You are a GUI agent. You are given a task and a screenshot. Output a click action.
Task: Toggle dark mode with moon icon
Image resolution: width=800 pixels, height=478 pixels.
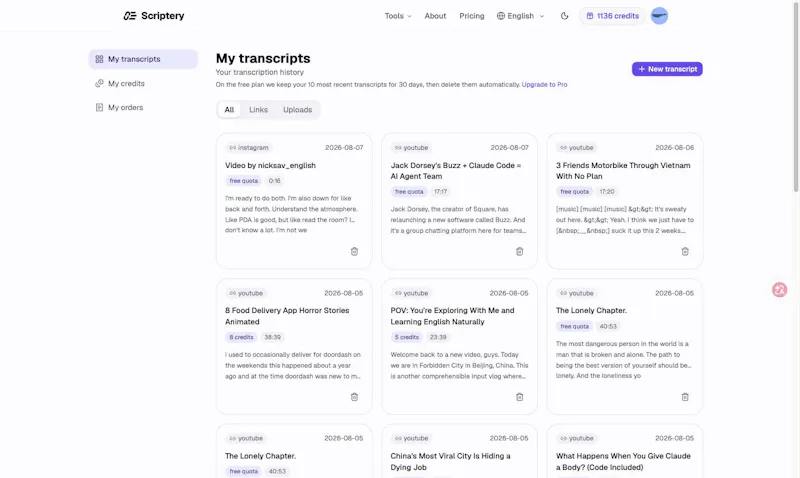click(x=564, y=16)
